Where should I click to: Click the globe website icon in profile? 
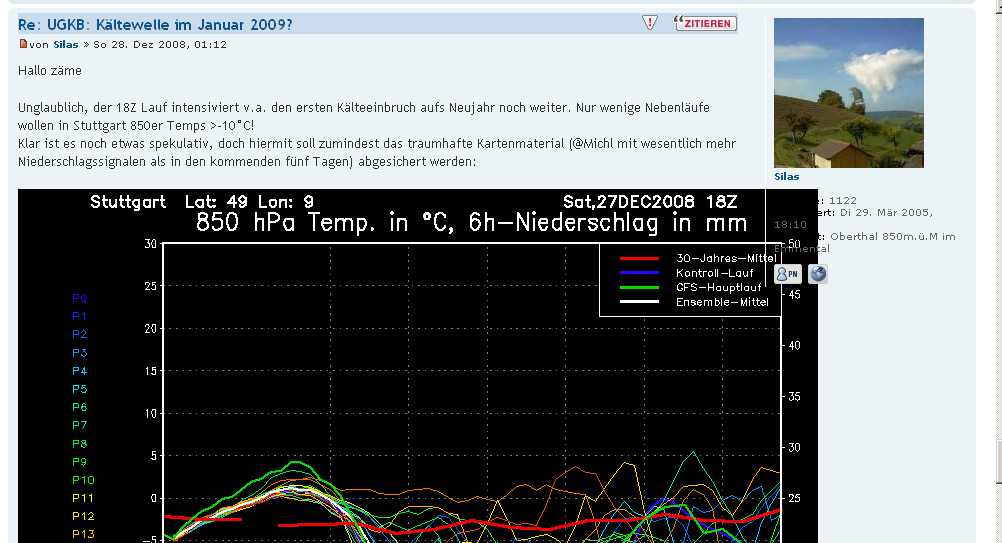[818, 274]
